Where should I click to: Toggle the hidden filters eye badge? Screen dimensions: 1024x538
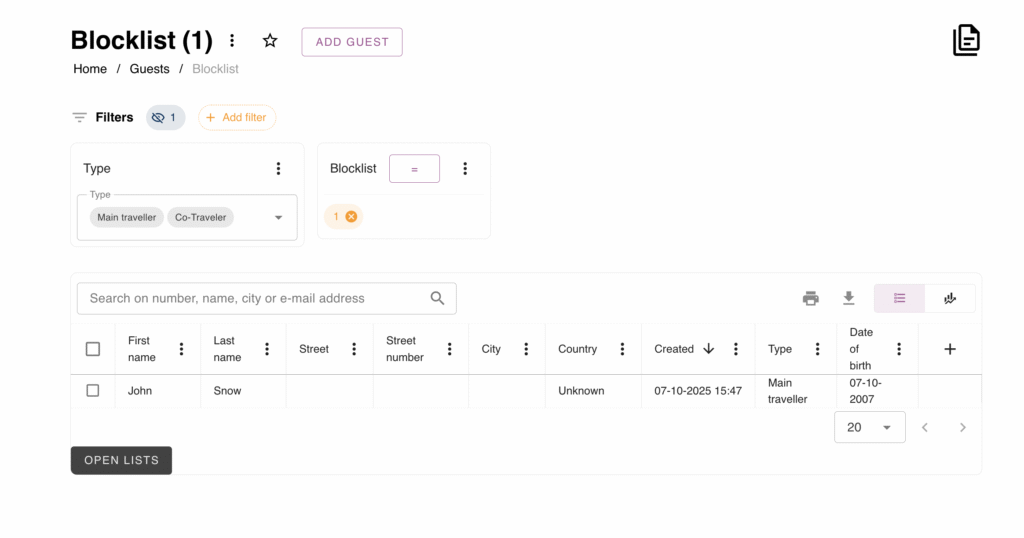point(165,118)
